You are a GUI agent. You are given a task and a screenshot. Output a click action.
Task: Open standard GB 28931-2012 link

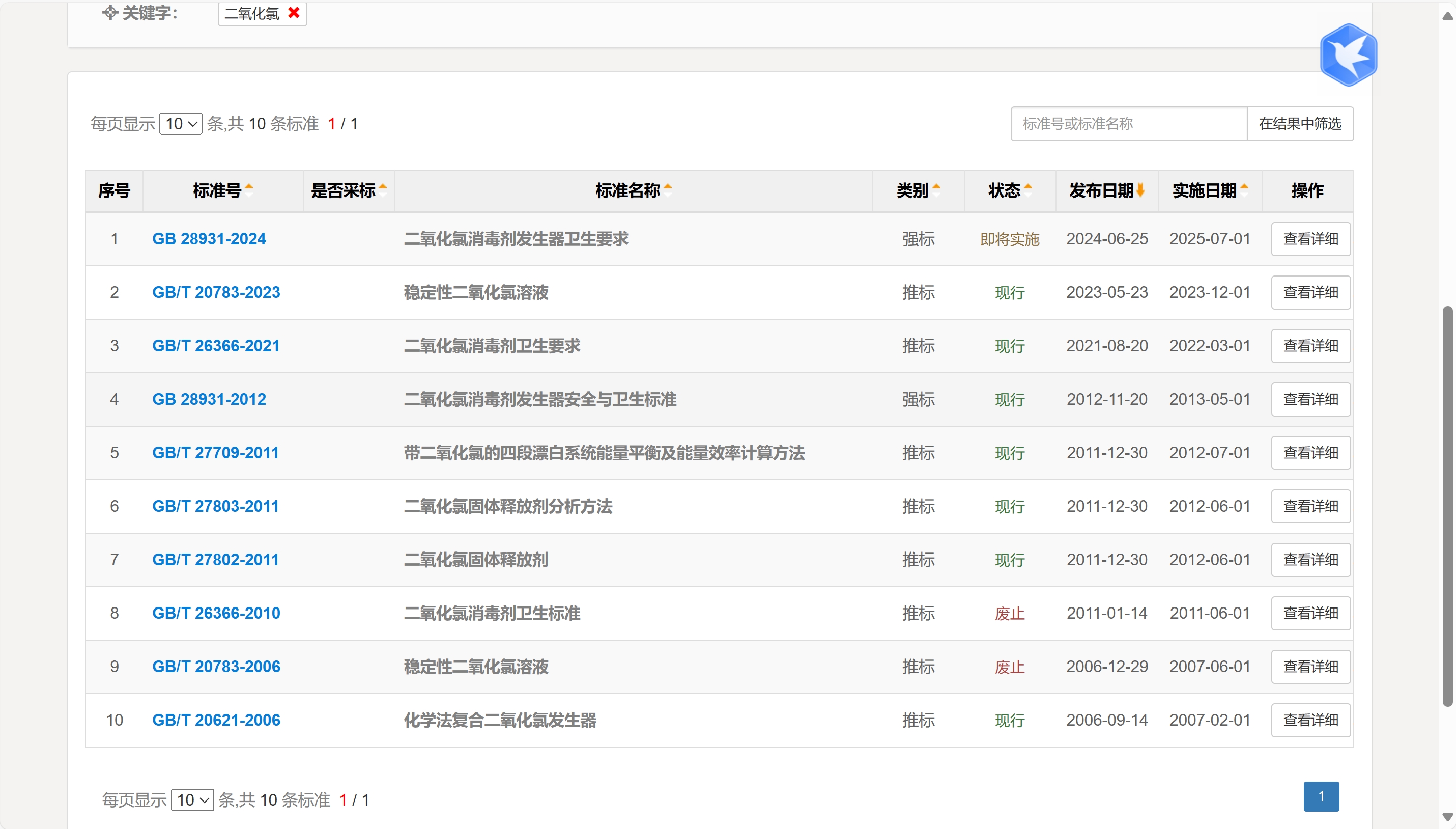coord(209,399)
